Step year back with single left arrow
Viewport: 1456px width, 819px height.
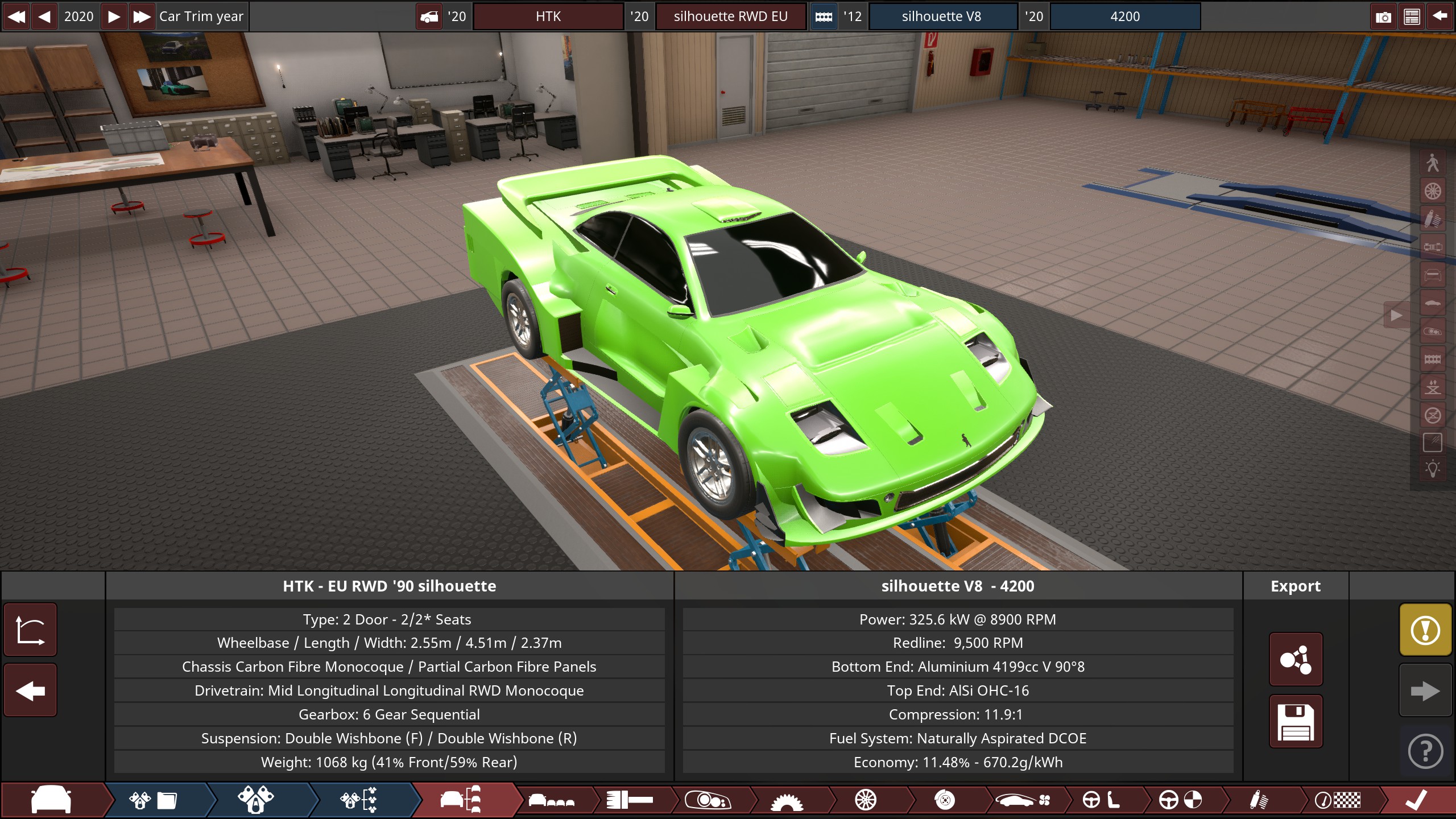44,16
